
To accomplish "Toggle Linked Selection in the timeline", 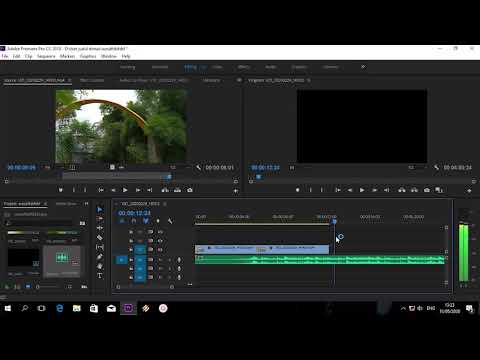I will pos(146,221).
